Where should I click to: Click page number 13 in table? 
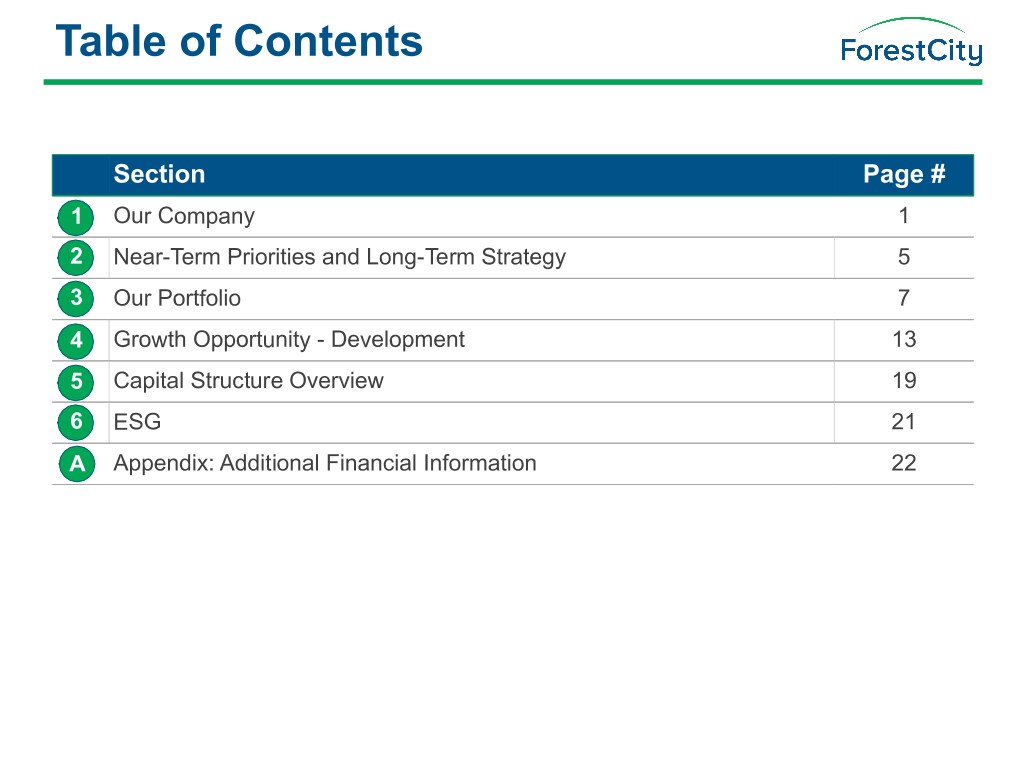coord(904,340)
